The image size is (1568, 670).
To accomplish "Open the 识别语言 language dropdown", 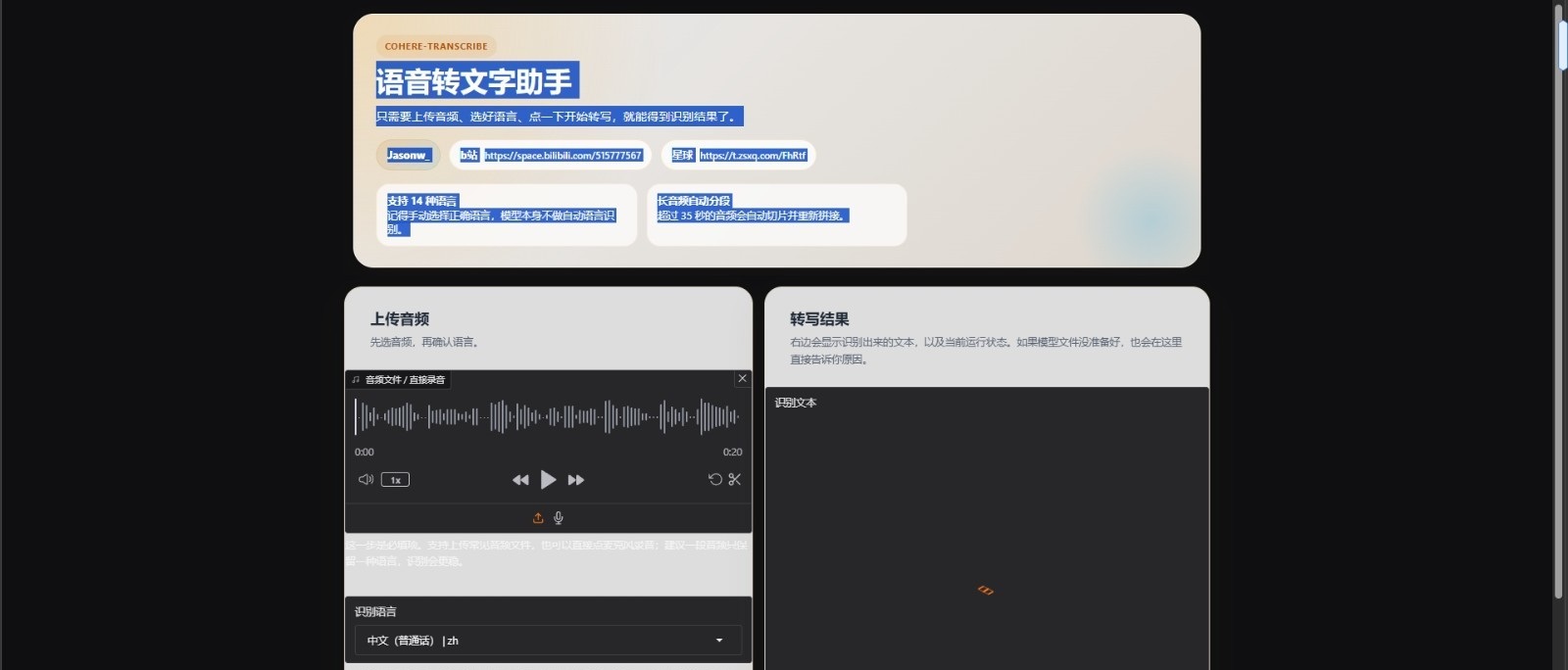I will tap(547, 641).
